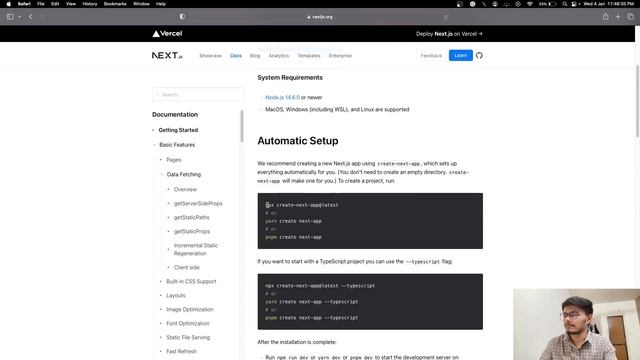Expand the Pages sidebar item
The height and width of the screenshot is (360, 640).
174,160
